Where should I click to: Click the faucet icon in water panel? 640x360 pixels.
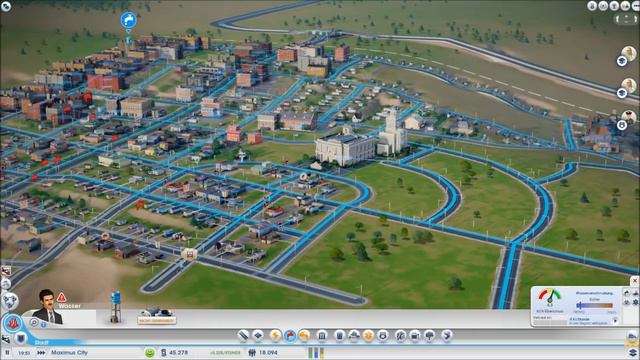point(627,293)
